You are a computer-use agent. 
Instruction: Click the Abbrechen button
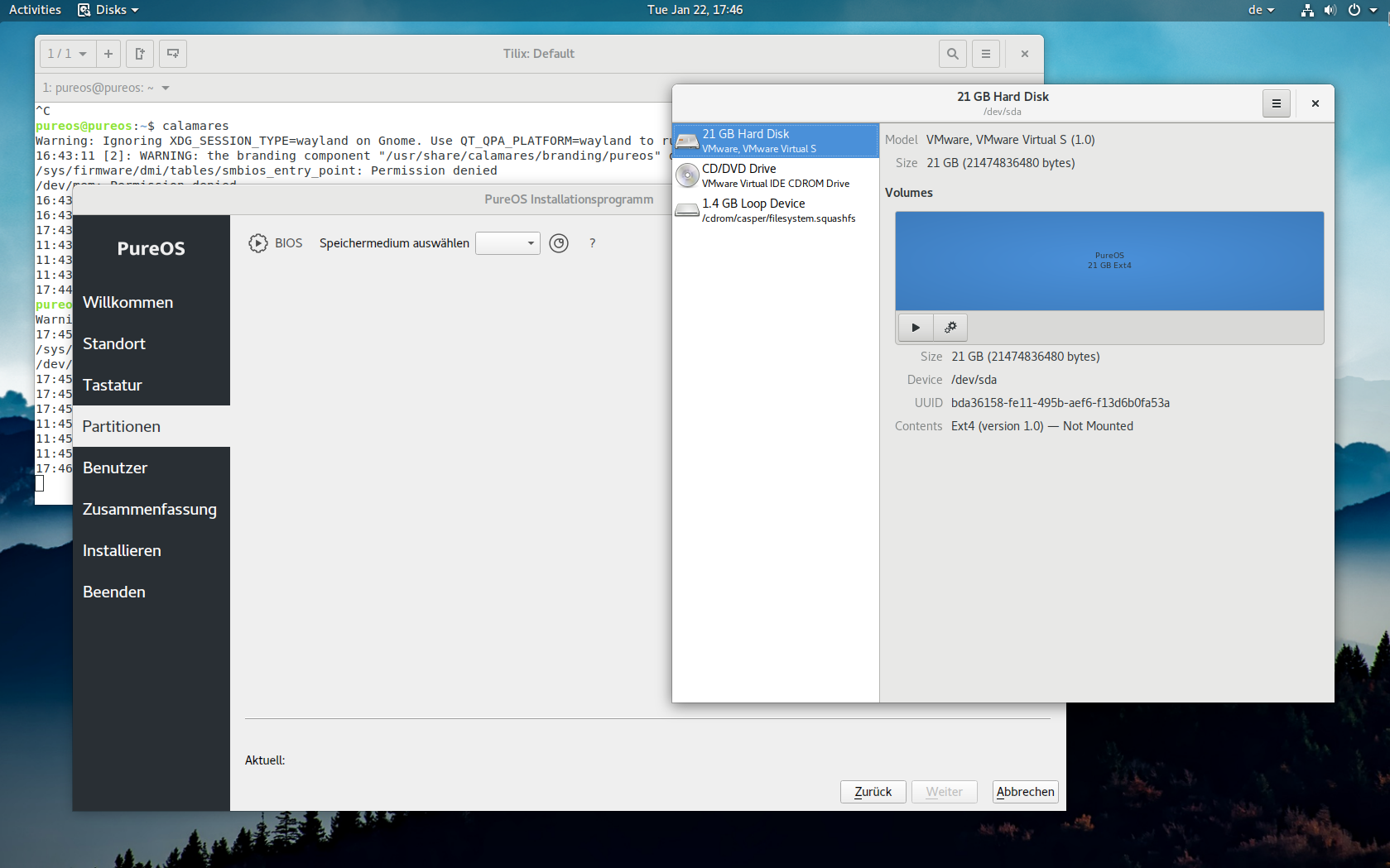pyautogui.click(x=1025, y=792)
